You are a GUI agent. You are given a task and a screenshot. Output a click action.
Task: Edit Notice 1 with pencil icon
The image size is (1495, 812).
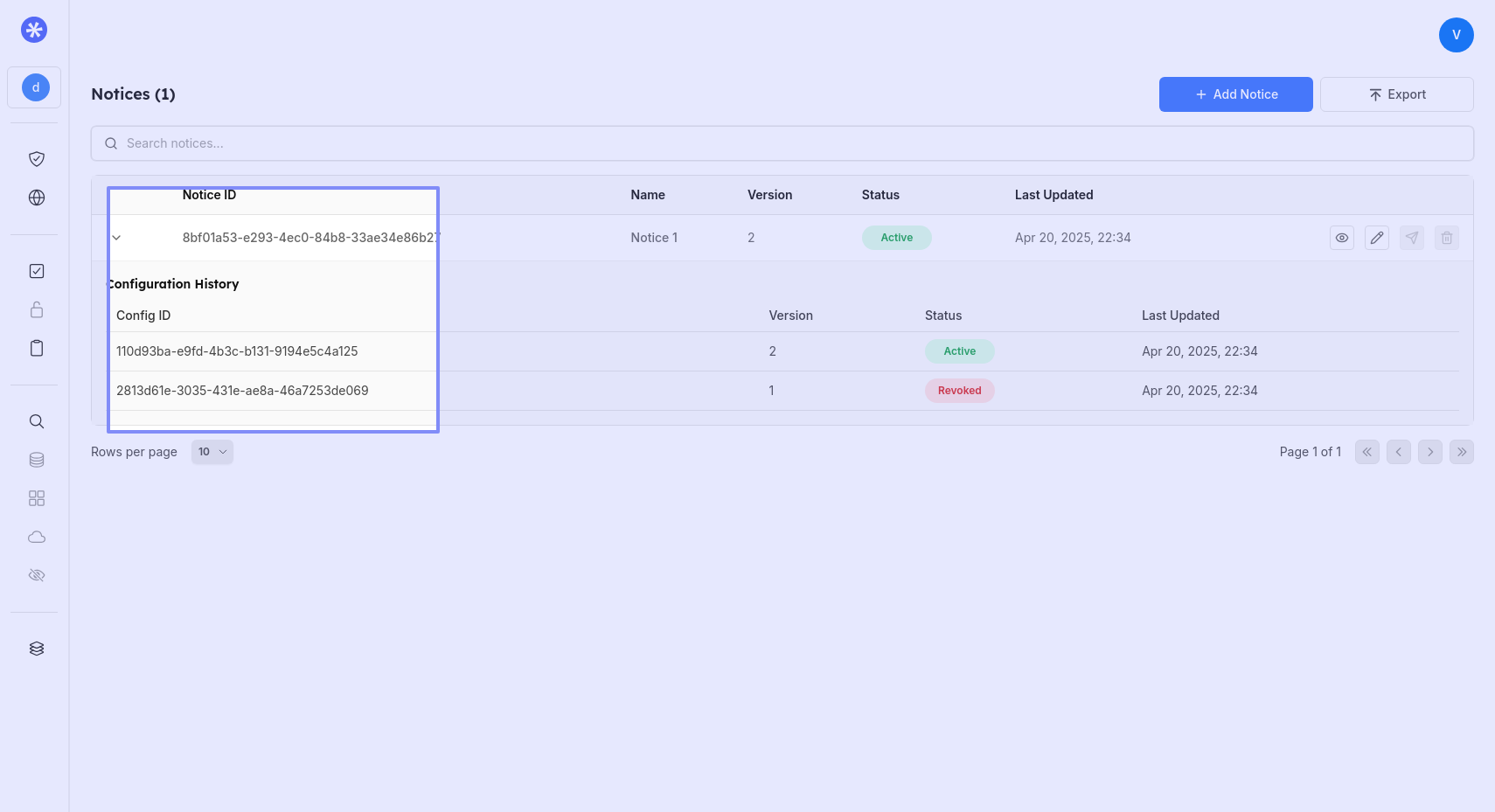coord(1376,238)
